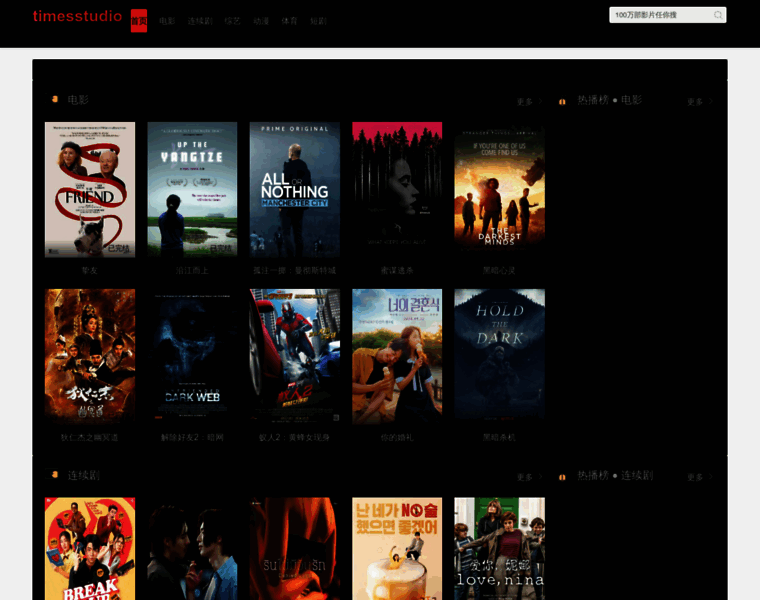Open All or Nothing Manchester City poster
The image size is (760, 600).
tap(295, 189)
